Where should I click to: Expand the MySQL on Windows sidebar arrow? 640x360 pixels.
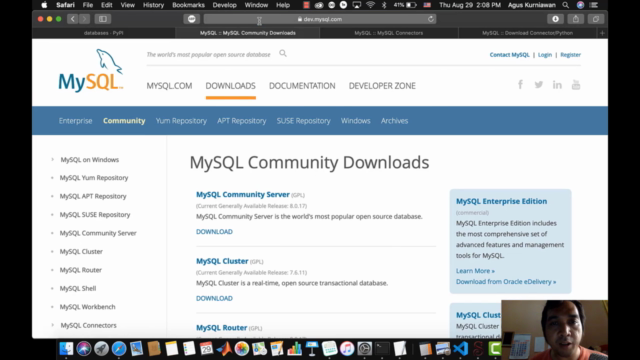[52, 159]
